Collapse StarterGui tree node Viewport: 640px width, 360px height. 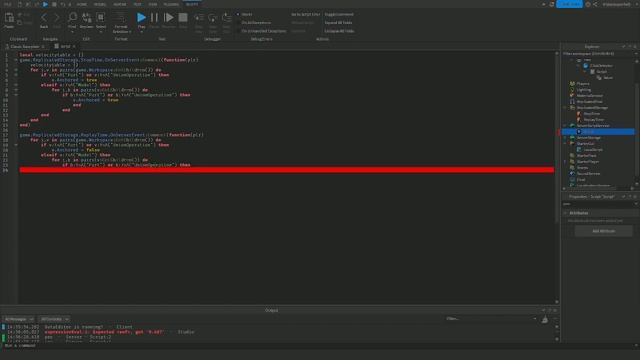click(565, 144)
